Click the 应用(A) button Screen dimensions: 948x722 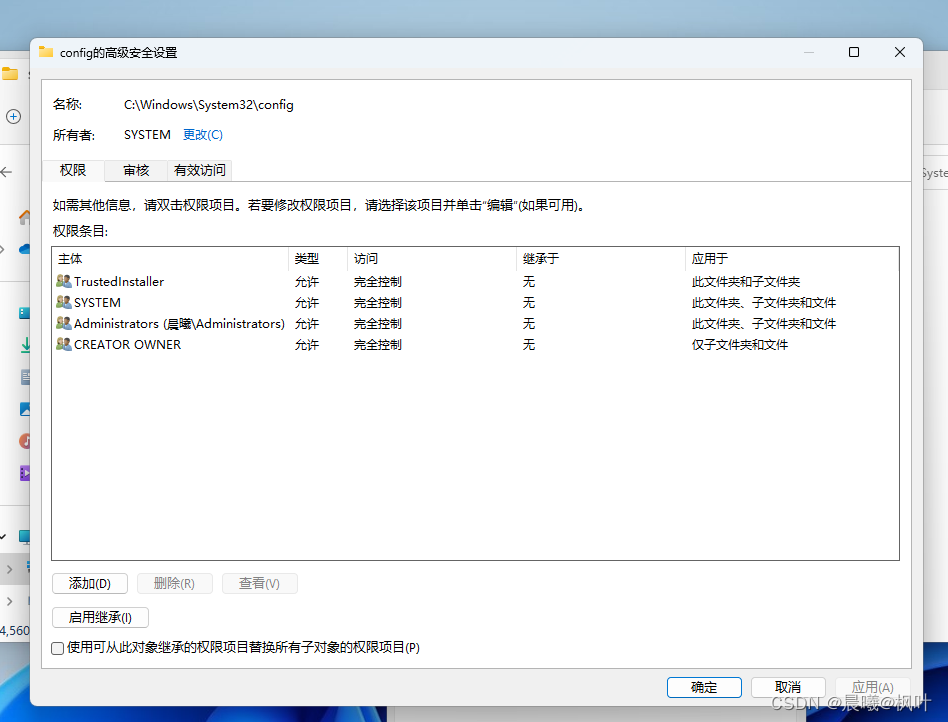pos(872,688)
